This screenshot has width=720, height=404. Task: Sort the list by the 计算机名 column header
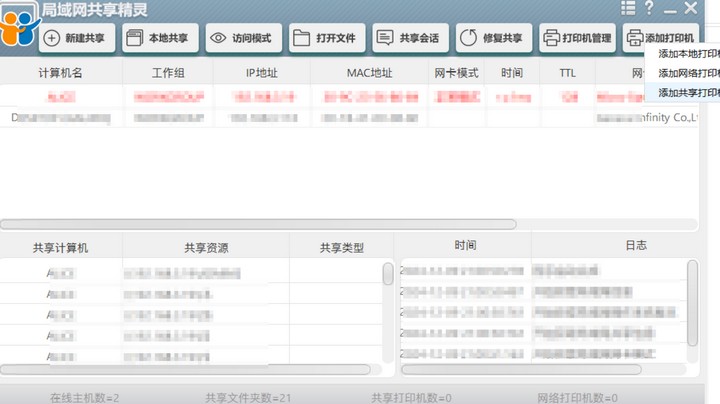tap(60, 73)
